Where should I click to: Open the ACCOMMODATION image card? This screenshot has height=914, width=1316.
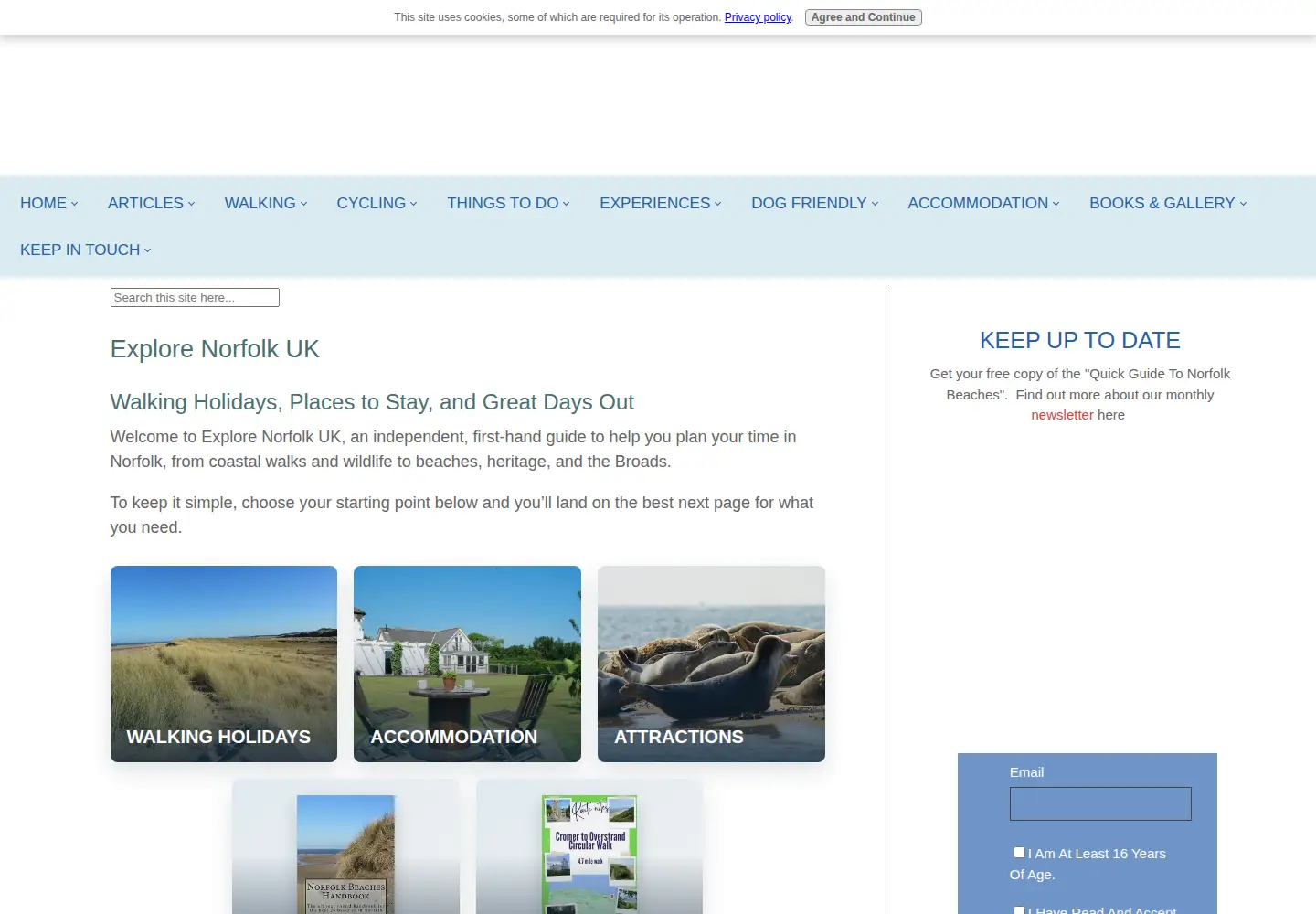pos(467,664)
